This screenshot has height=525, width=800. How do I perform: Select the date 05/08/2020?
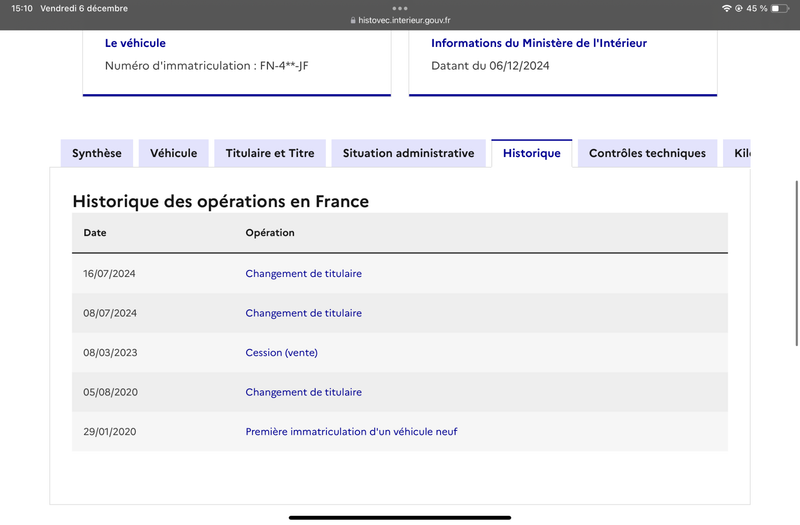tap(110, 392)
